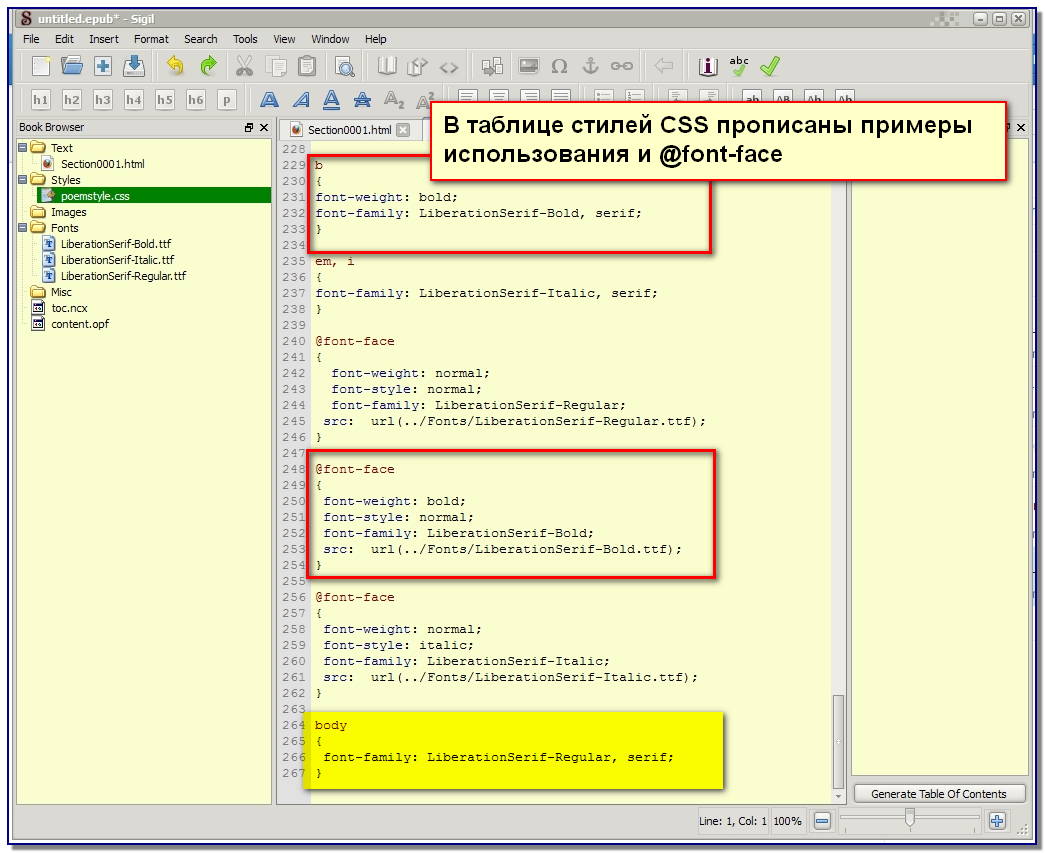Close the Section0001.html tab
The image size is (1045, 853).
[x=403, y=130]
